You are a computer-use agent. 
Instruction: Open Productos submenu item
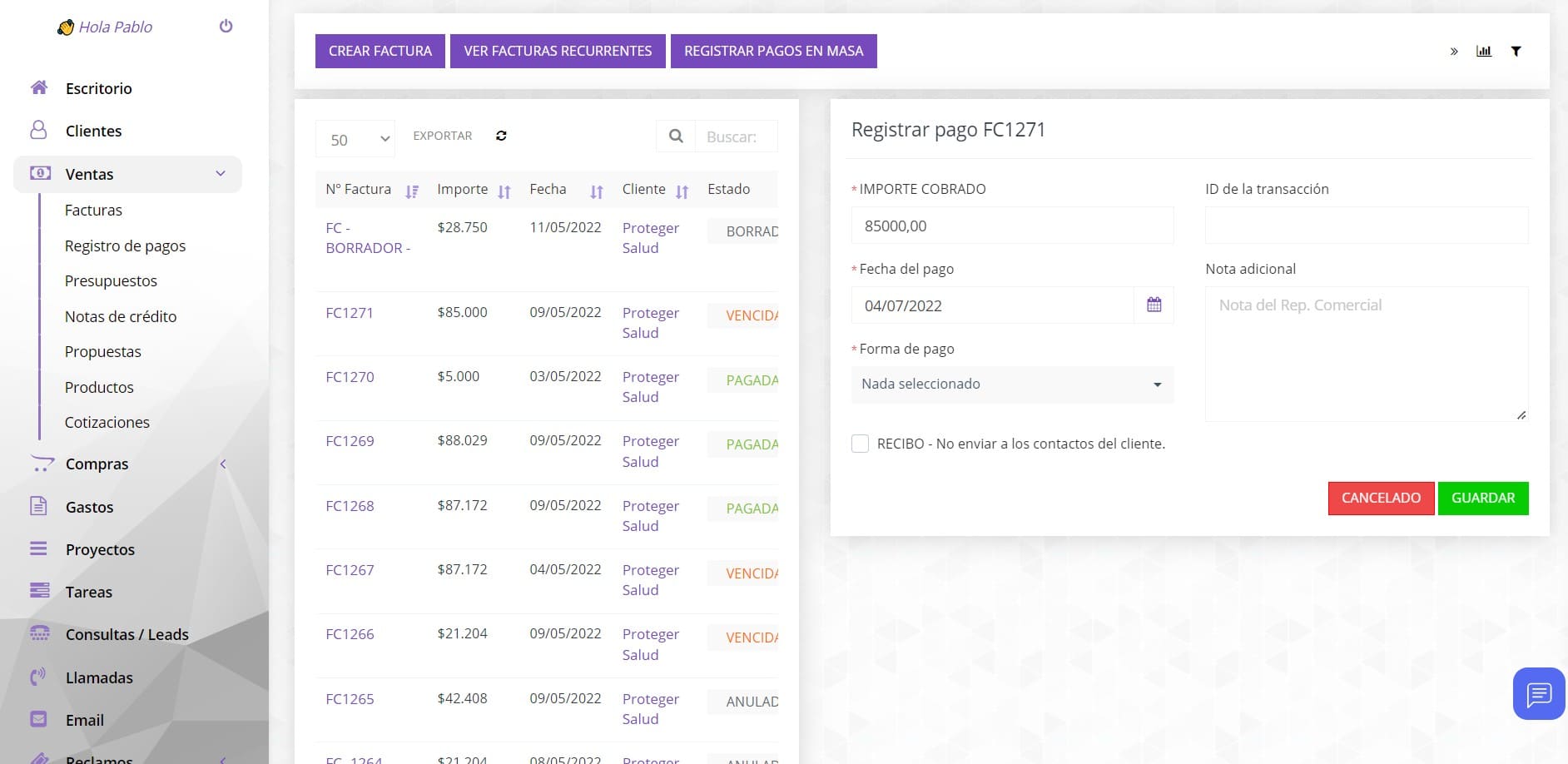(99, 387)
